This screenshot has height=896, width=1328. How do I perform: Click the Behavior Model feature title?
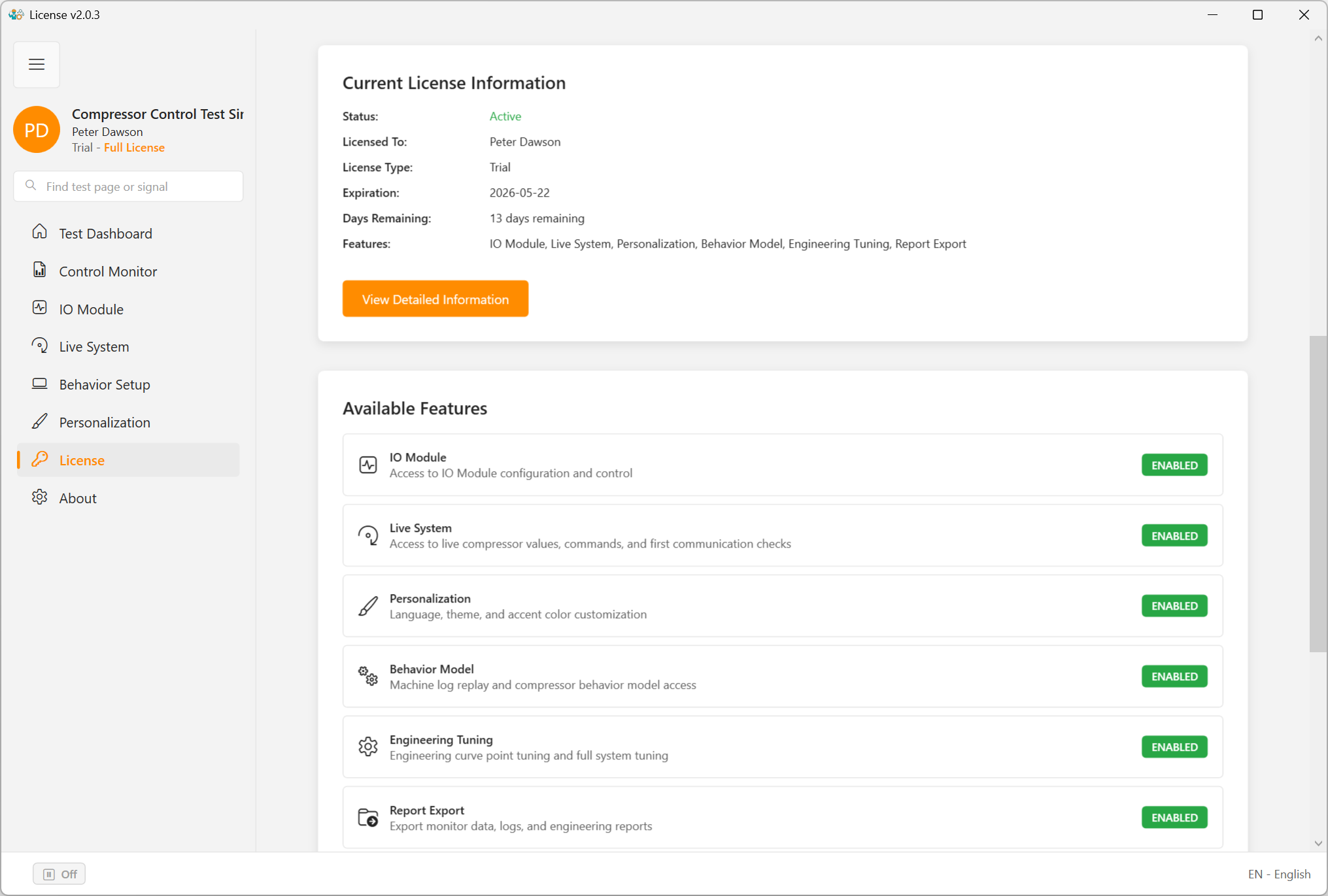432,669
